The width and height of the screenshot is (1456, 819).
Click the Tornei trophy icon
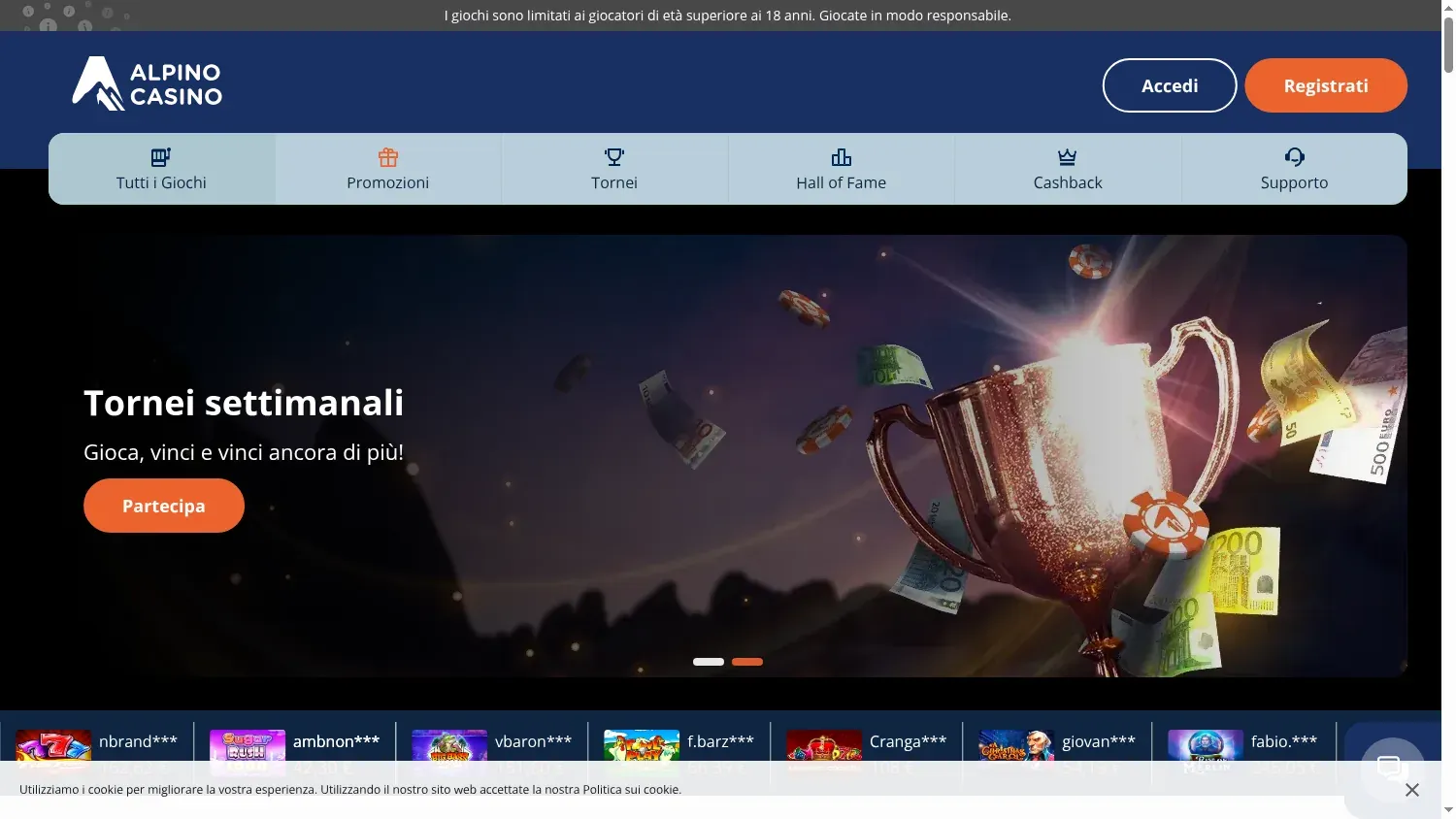[x=614, y=157]
